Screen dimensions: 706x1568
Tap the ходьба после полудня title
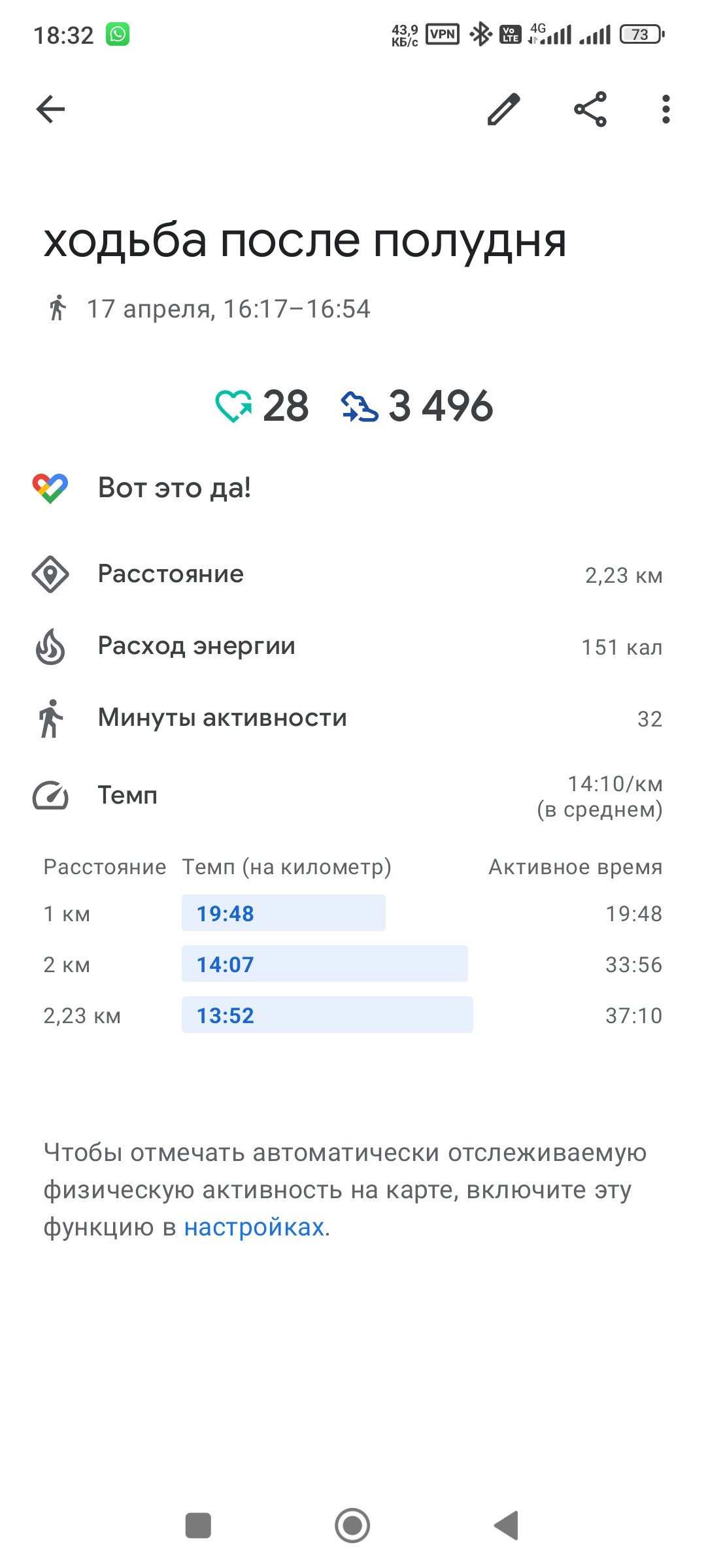(x=305, y=241)
